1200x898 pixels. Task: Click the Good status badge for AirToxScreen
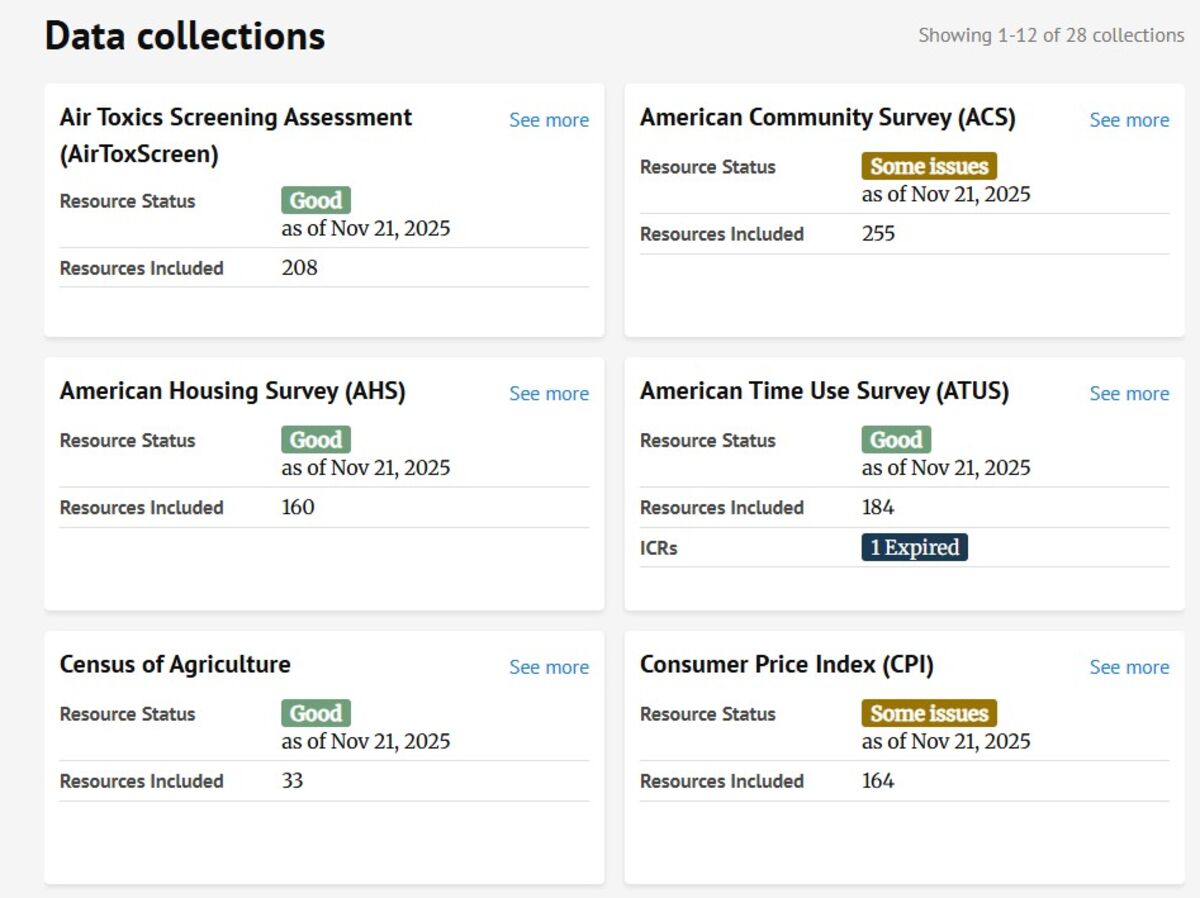point(315,200)
